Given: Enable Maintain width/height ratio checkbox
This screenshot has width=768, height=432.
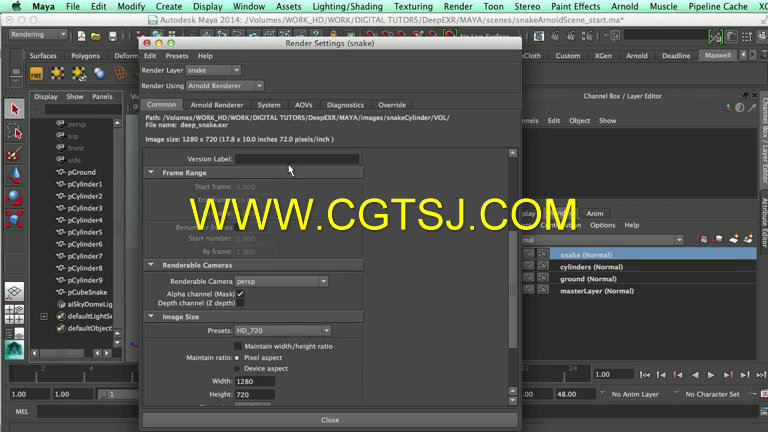Looking at the screenshot, I should pyautogui.click(x=238, y=346).
